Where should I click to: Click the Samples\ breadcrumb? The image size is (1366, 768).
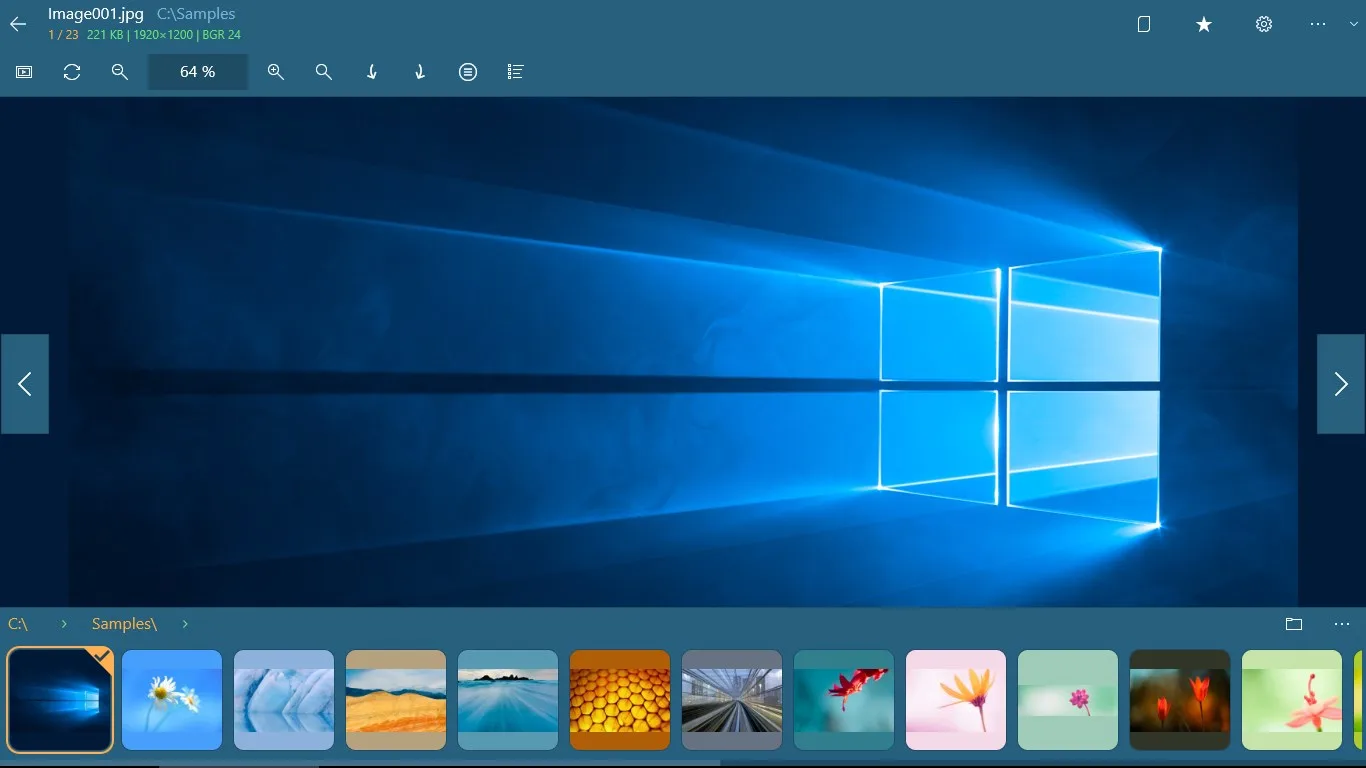[124, 624]
